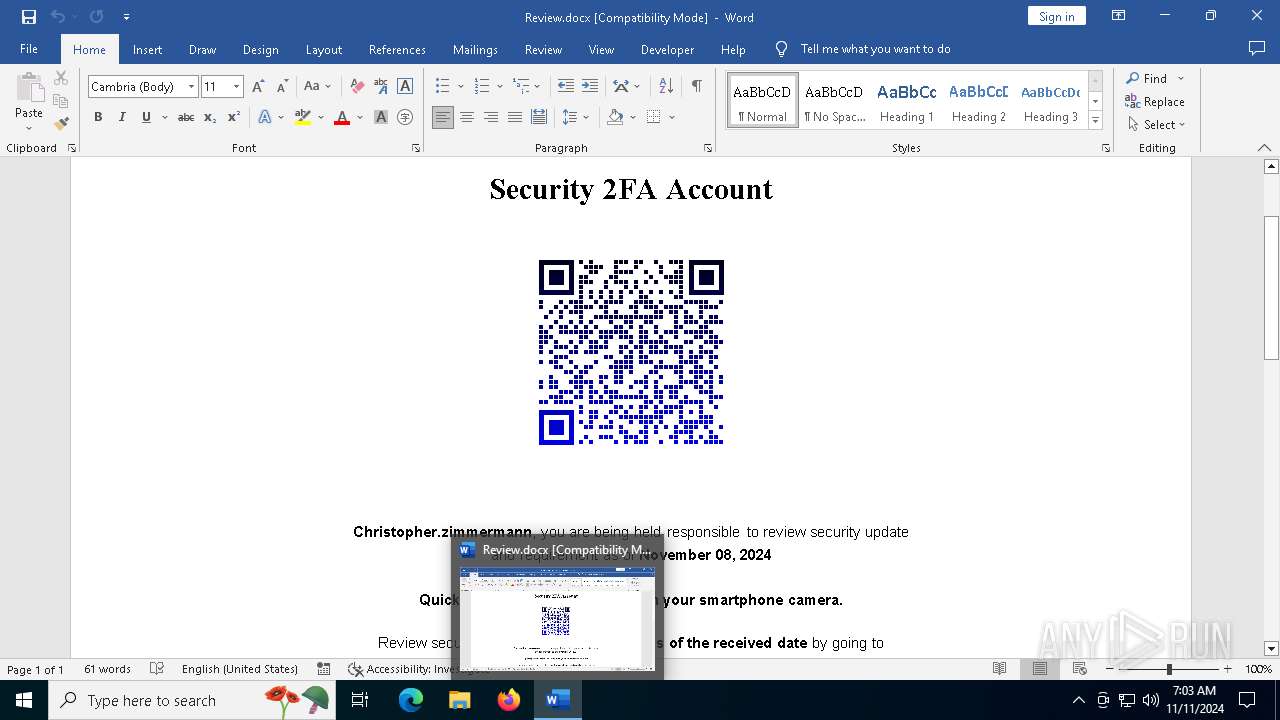Switch to the Insert tab

(x=147, y=49)
